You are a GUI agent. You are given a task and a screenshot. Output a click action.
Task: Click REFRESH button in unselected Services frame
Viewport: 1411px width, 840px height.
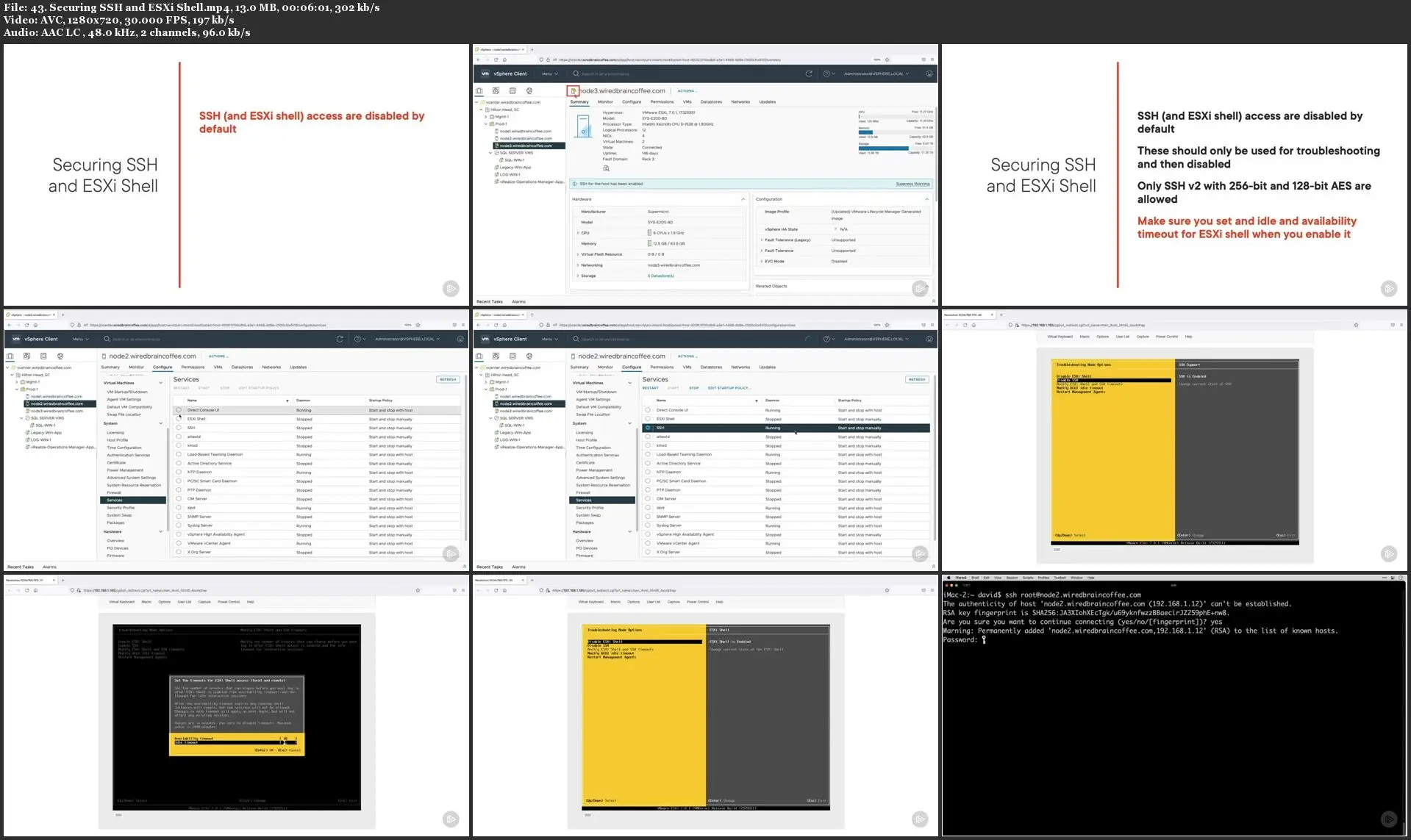point(448,379)
